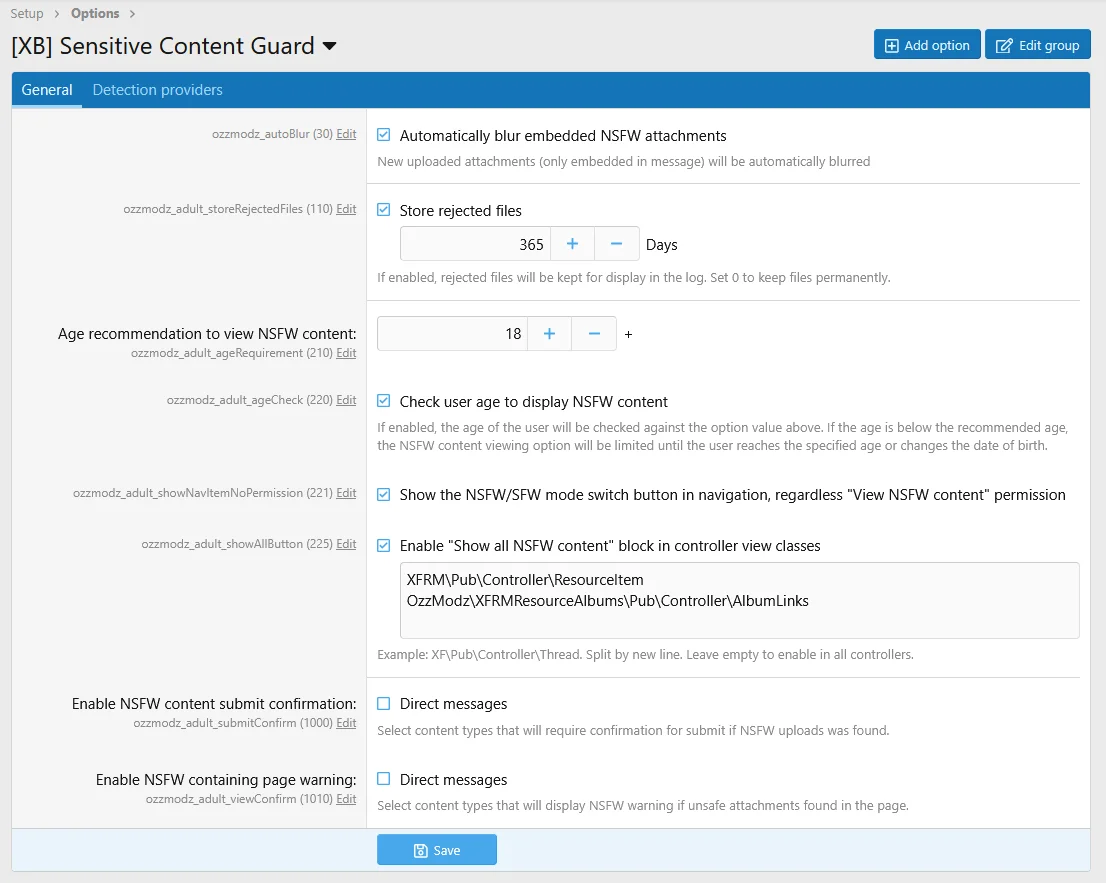Go to Options in the breadcrumb

[95, 13]
